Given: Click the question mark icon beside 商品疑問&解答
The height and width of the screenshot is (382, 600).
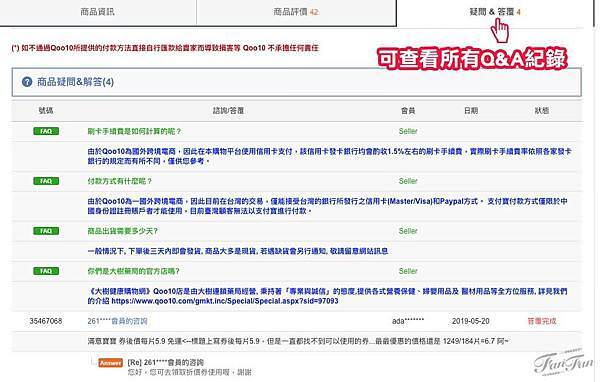Looking at the screenshot, I should (x=27, y=82).
